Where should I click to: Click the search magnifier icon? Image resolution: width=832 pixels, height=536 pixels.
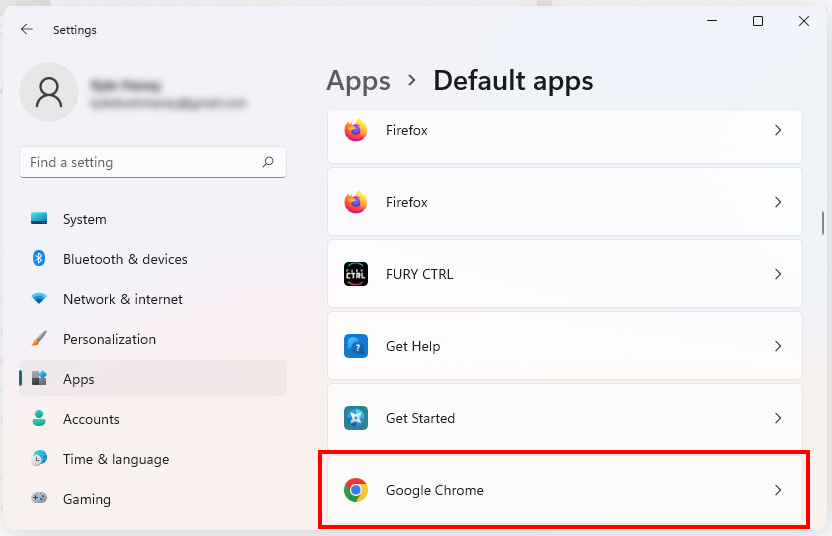click(268, 162)
